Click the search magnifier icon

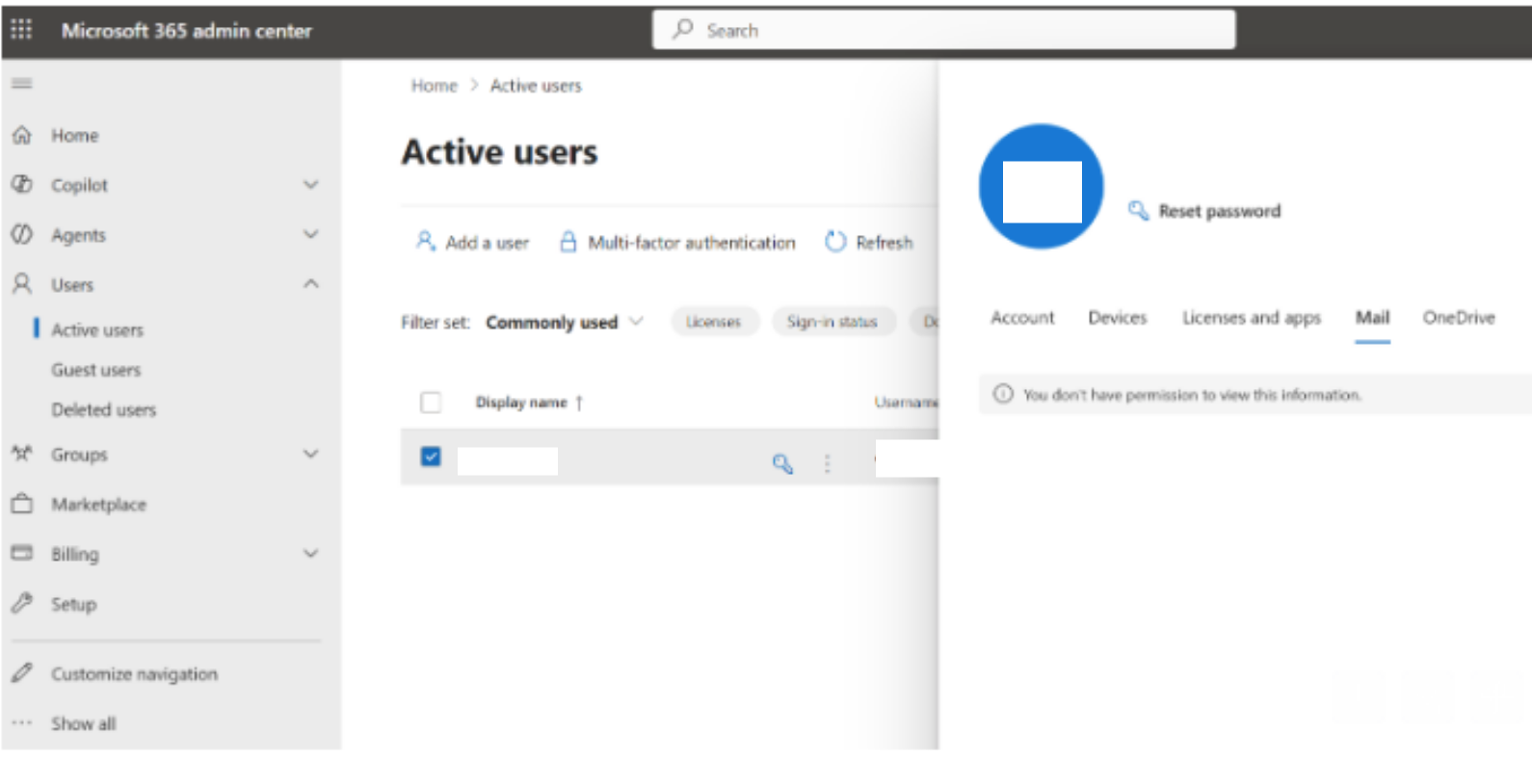coord(683,29)
